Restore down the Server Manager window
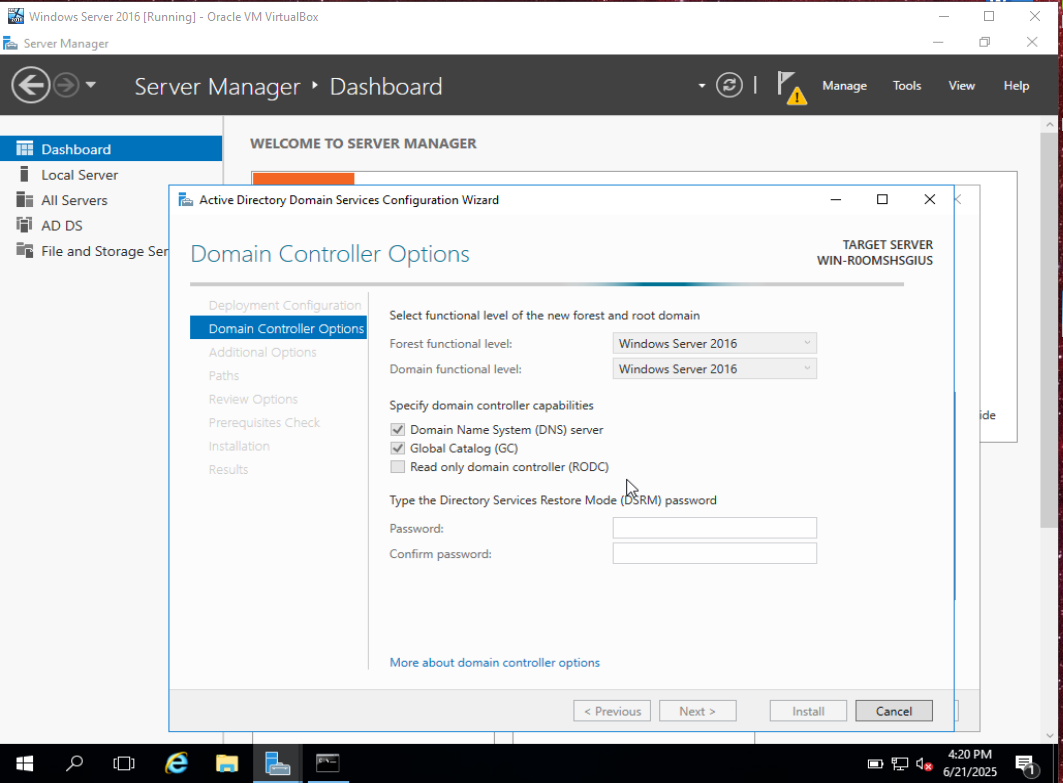This screenshot has width=1063, height=783. click(984, 42)
